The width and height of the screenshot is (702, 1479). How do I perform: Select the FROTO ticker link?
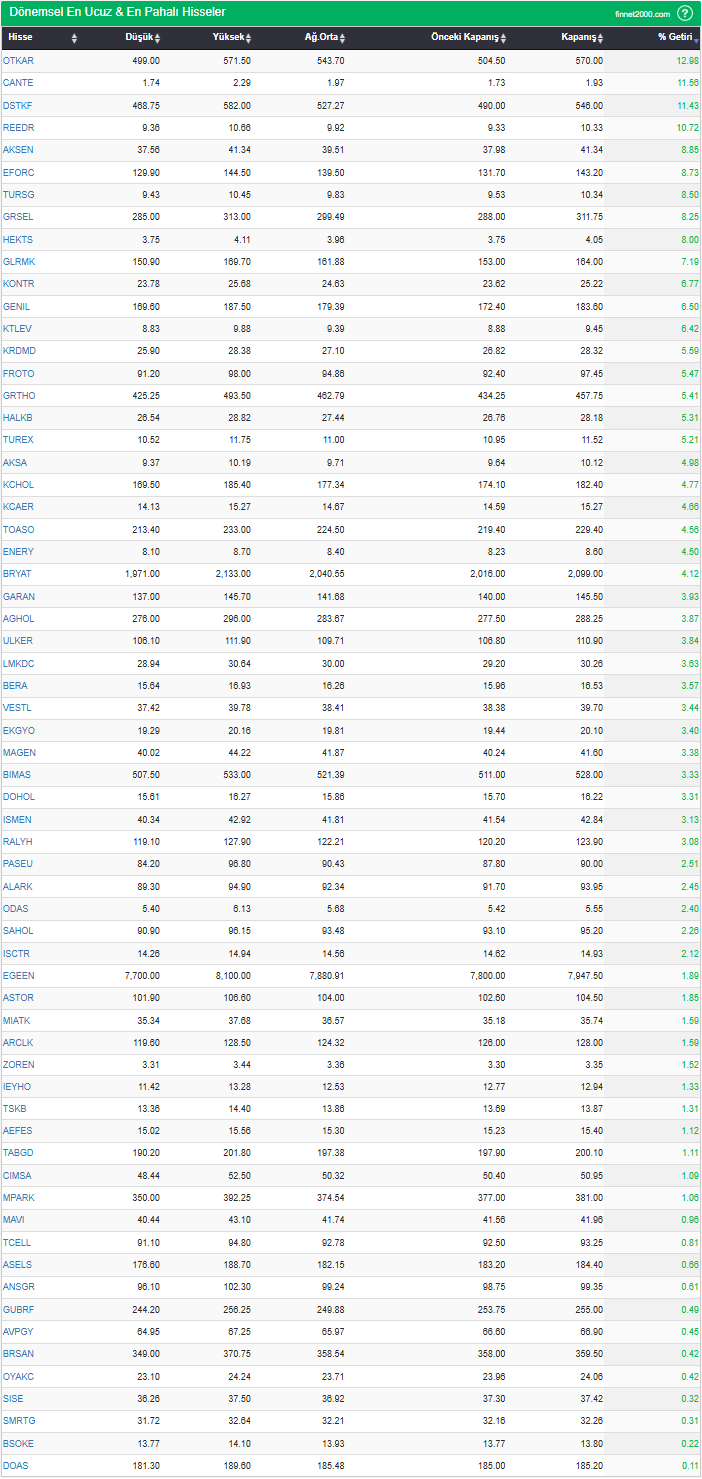click(x=18, y=373)
